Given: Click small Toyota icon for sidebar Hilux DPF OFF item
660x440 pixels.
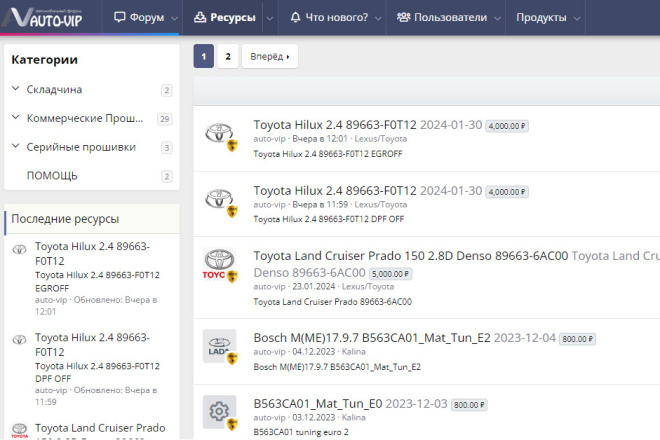Looking at the screenshot, I should (x=19, y=340).
